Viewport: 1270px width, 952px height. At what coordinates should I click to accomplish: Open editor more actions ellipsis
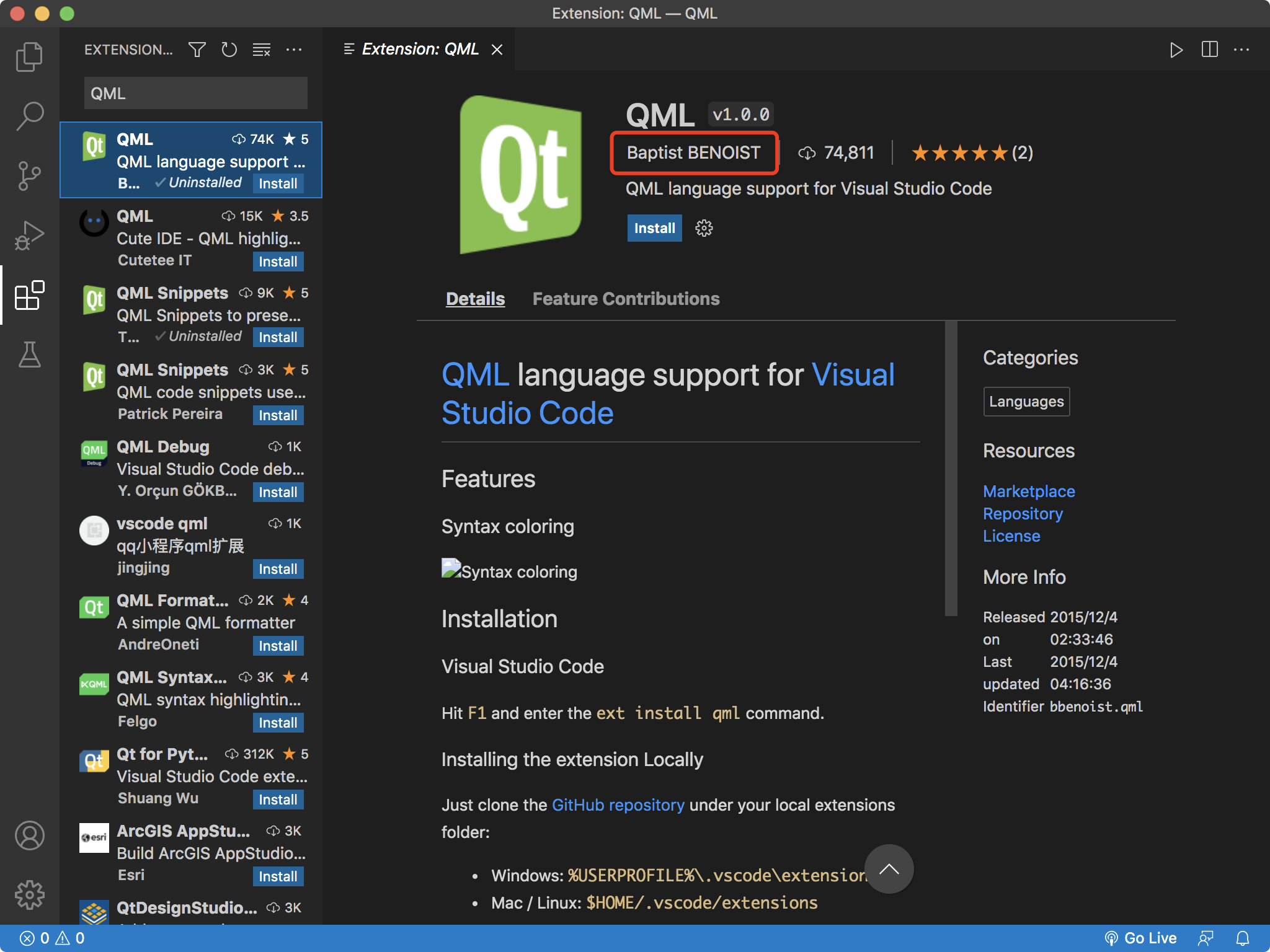(1241, 50)
